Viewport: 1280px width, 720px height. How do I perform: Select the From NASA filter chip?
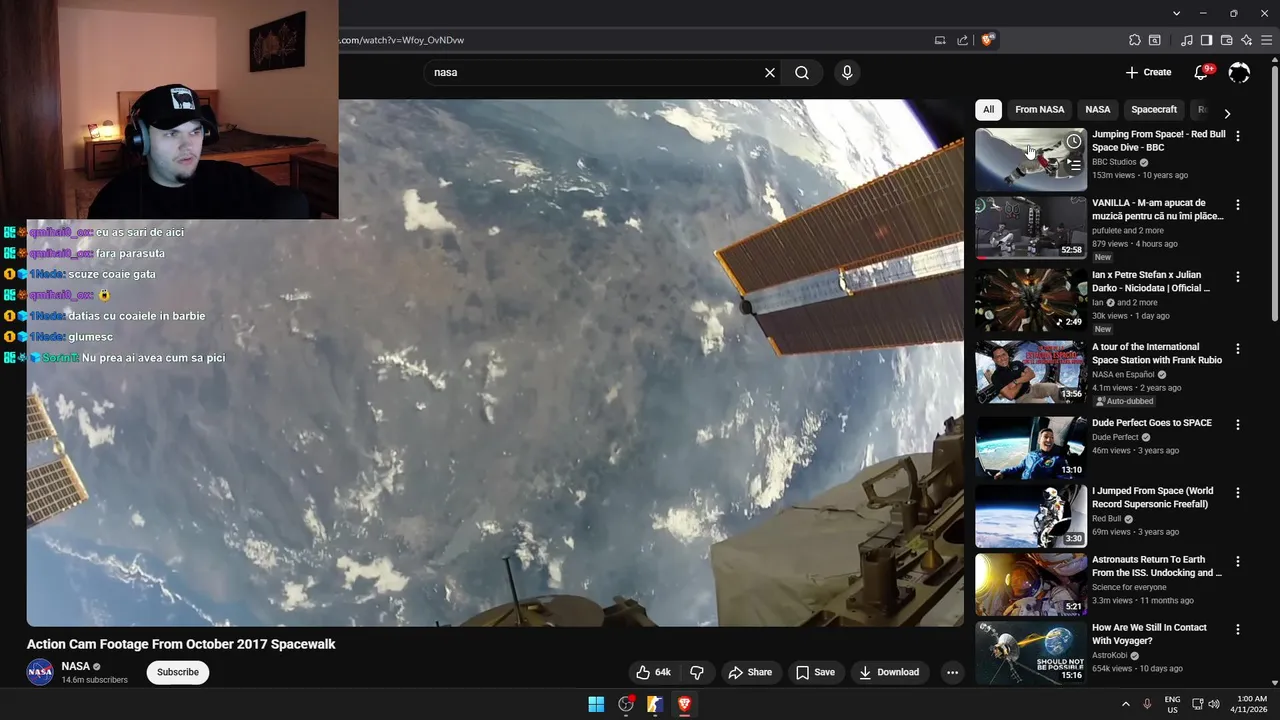[1040, 110]
